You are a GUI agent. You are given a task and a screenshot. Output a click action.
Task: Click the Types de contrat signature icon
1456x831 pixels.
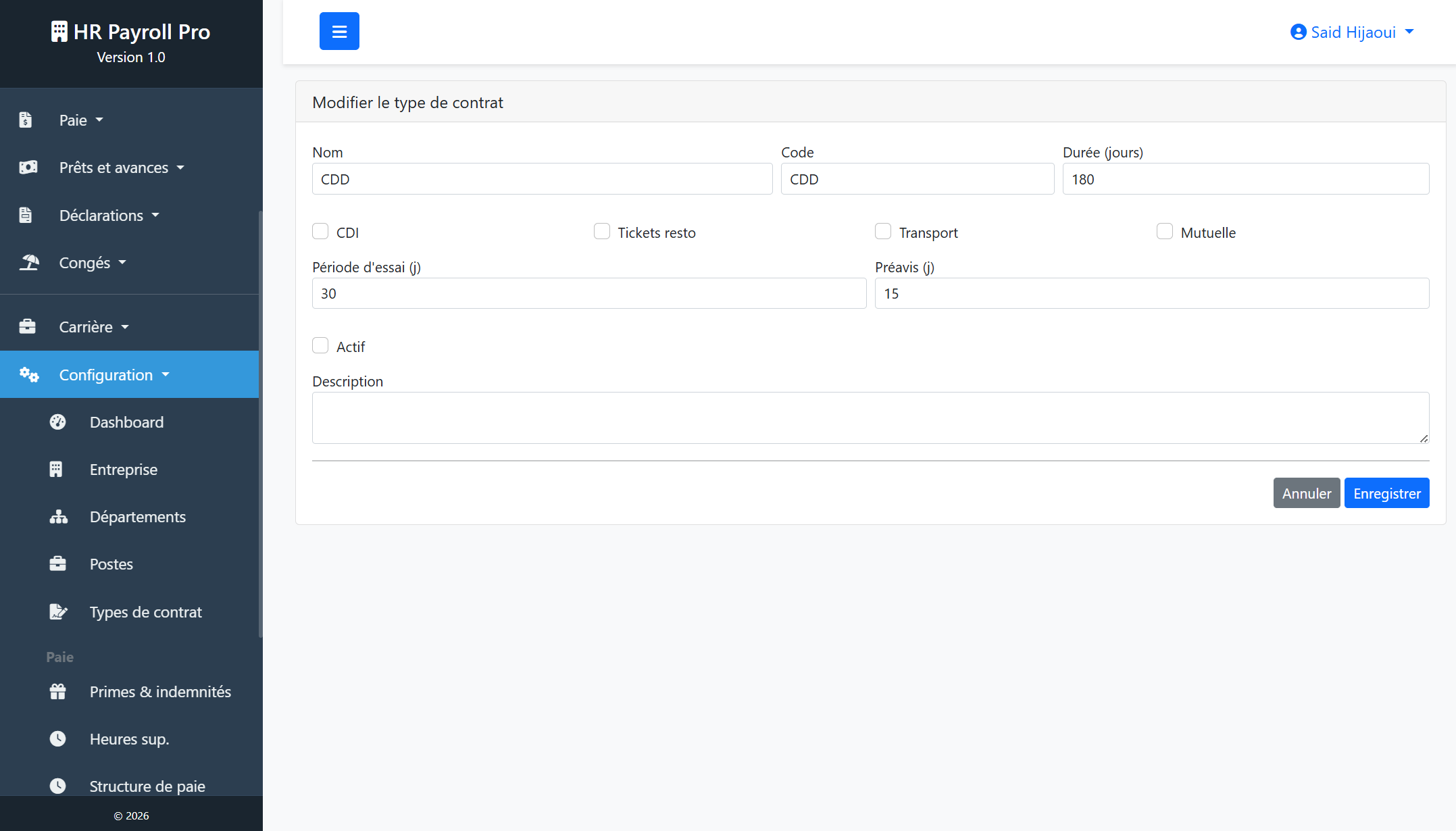tap(59, 611)
